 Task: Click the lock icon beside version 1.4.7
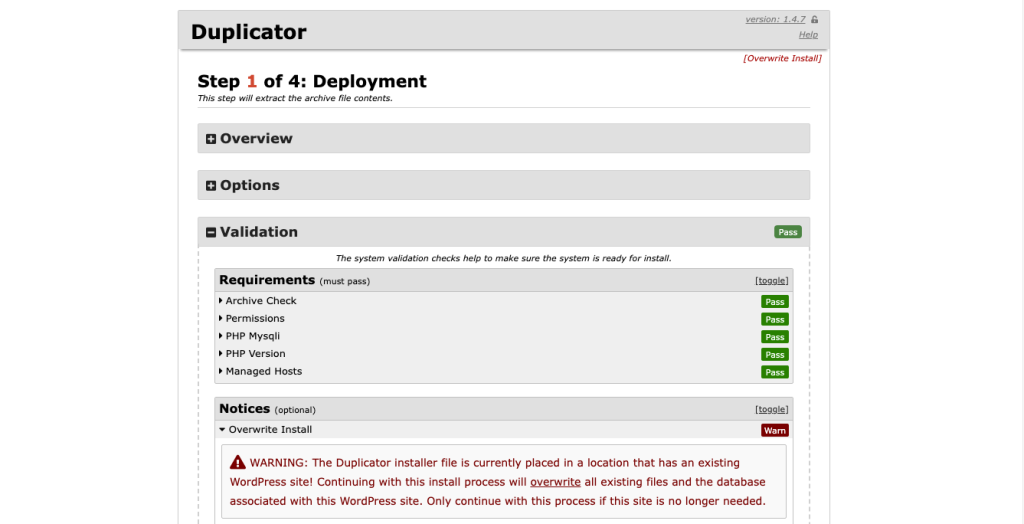coord(814,20)
